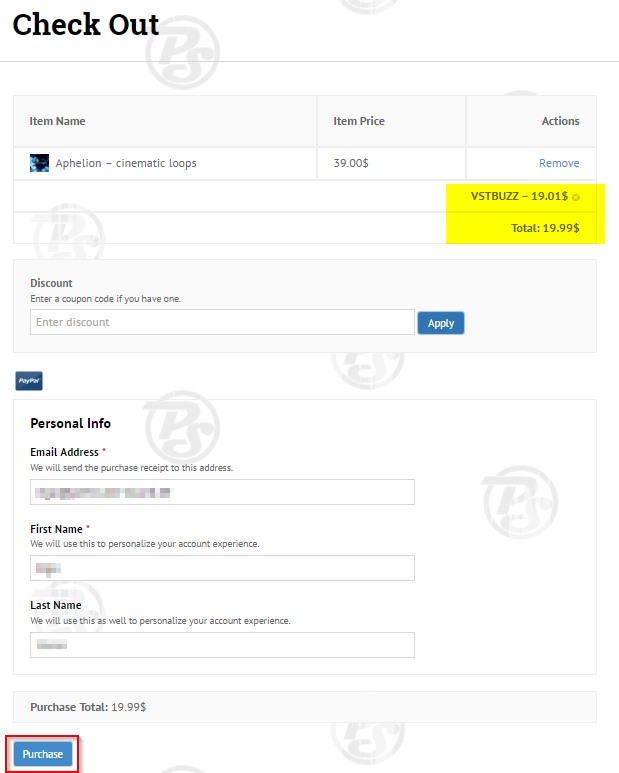Click the Aphelion – cinematic loops item name
Viewport: 619px width, 773px height.
pyautogui.click(x=126, y=163)
